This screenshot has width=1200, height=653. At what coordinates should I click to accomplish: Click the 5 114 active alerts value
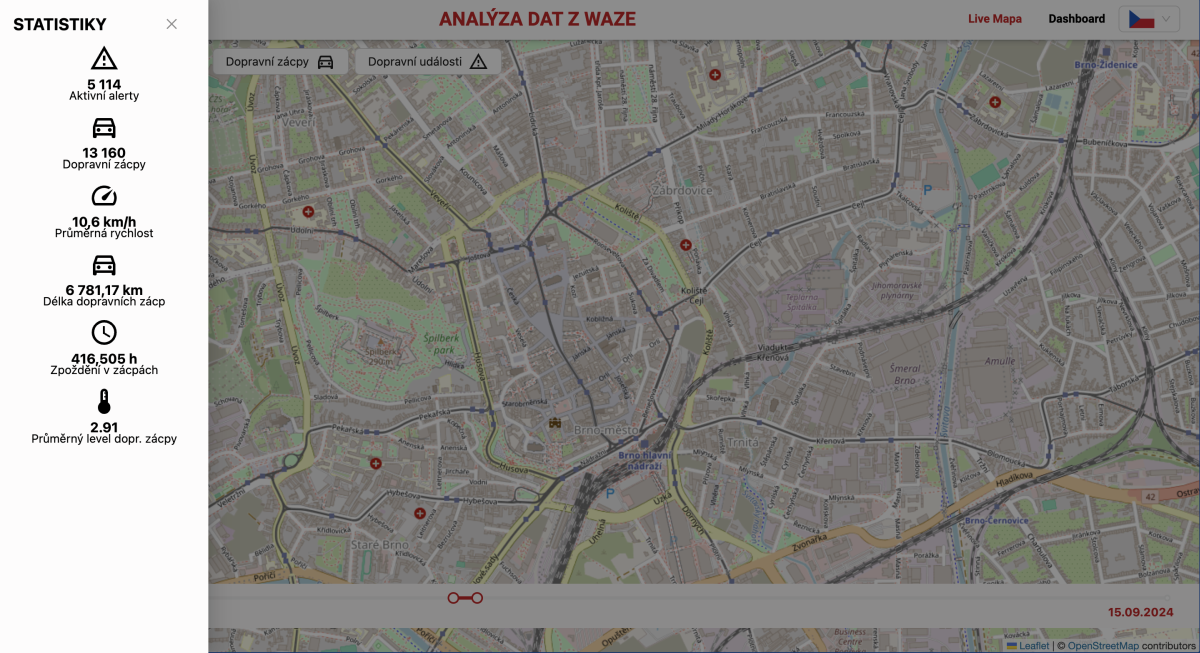point(104,84)
